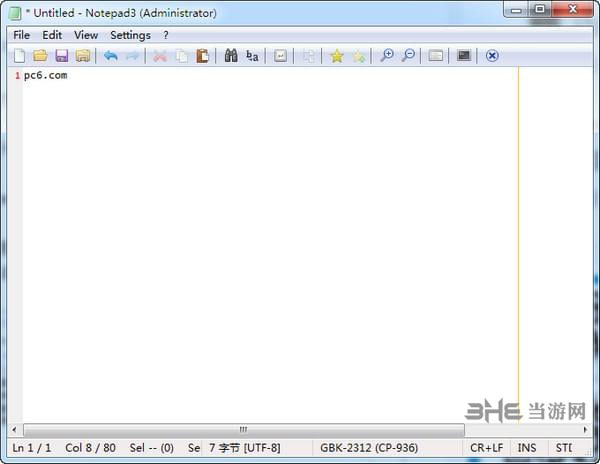Viewport: 600px width, 464px height.
Task: Click the greyed icon before the stars
Action: point(308,56)
